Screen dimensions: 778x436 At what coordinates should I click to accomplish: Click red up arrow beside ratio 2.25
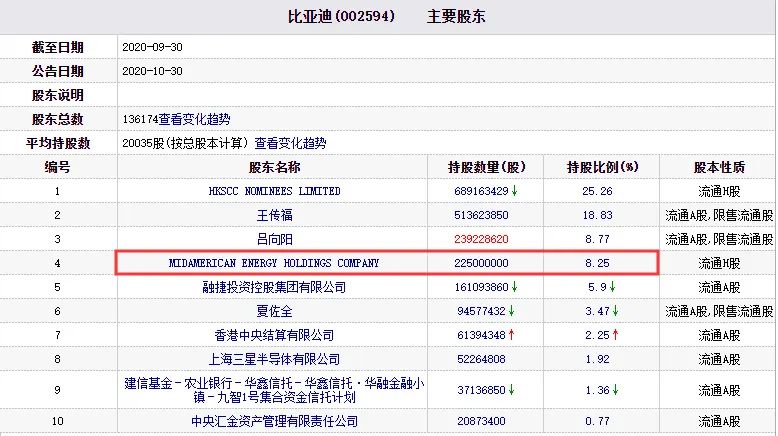615,335
